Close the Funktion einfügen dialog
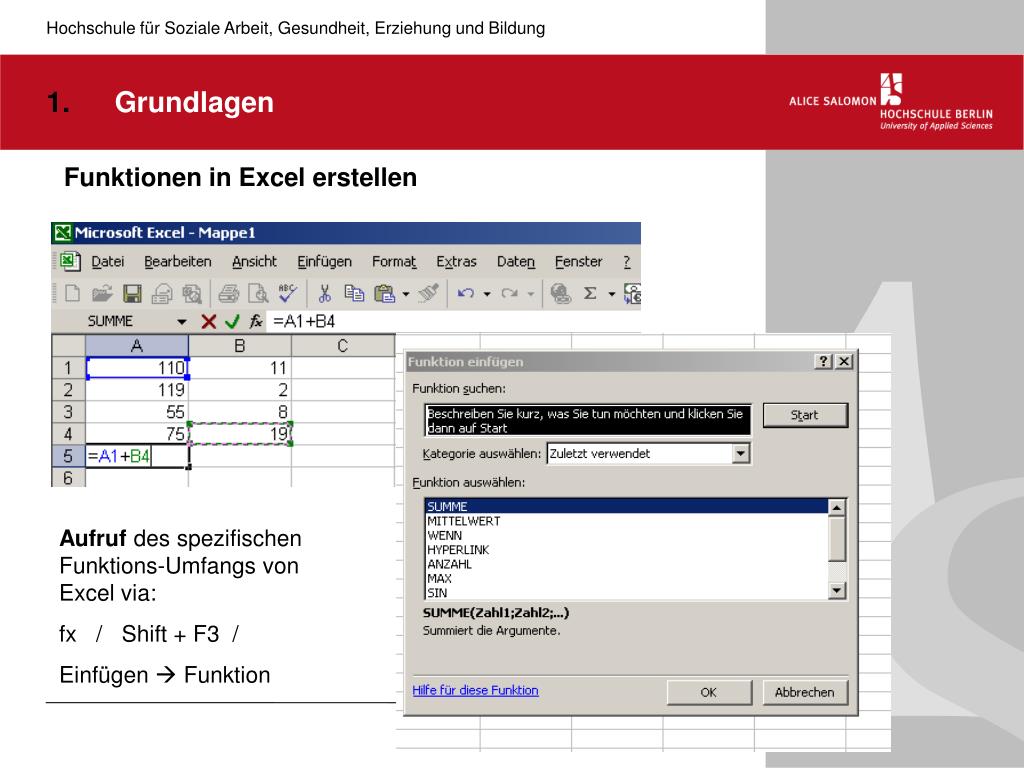This screenshot has width=1024, height=768. [844, 361]
